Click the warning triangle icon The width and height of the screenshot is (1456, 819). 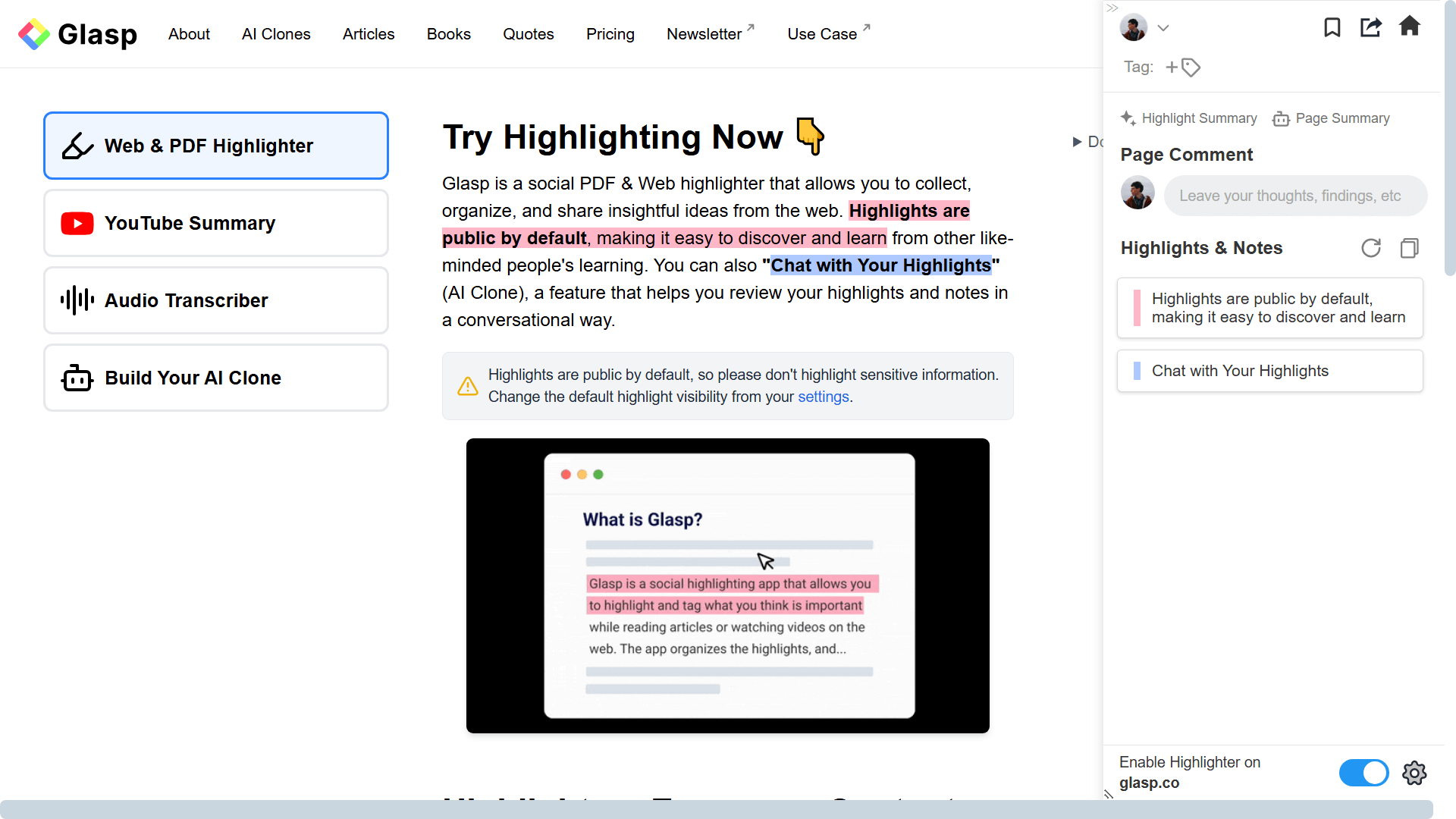coord(468,386)
